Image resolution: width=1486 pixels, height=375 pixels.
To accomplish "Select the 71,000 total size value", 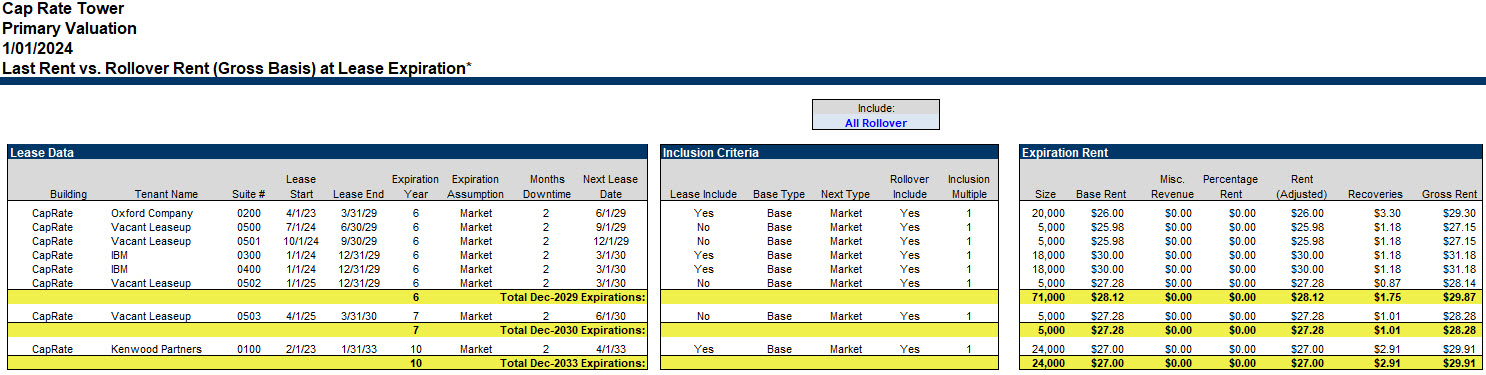I will [x=1048, y=297].
